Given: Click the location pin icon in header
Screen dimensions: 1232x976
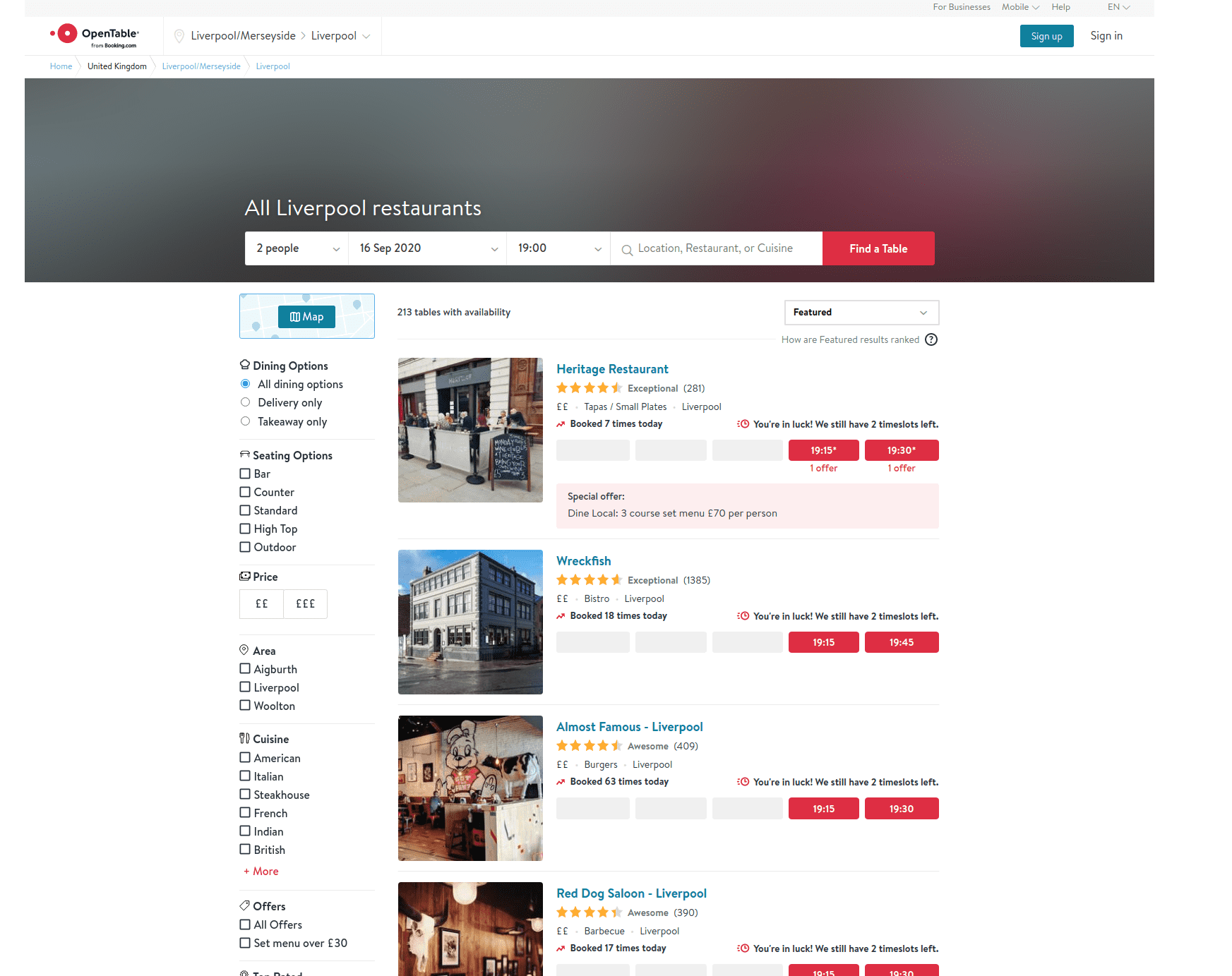Looking at the screenshot, I should (179, 36).
